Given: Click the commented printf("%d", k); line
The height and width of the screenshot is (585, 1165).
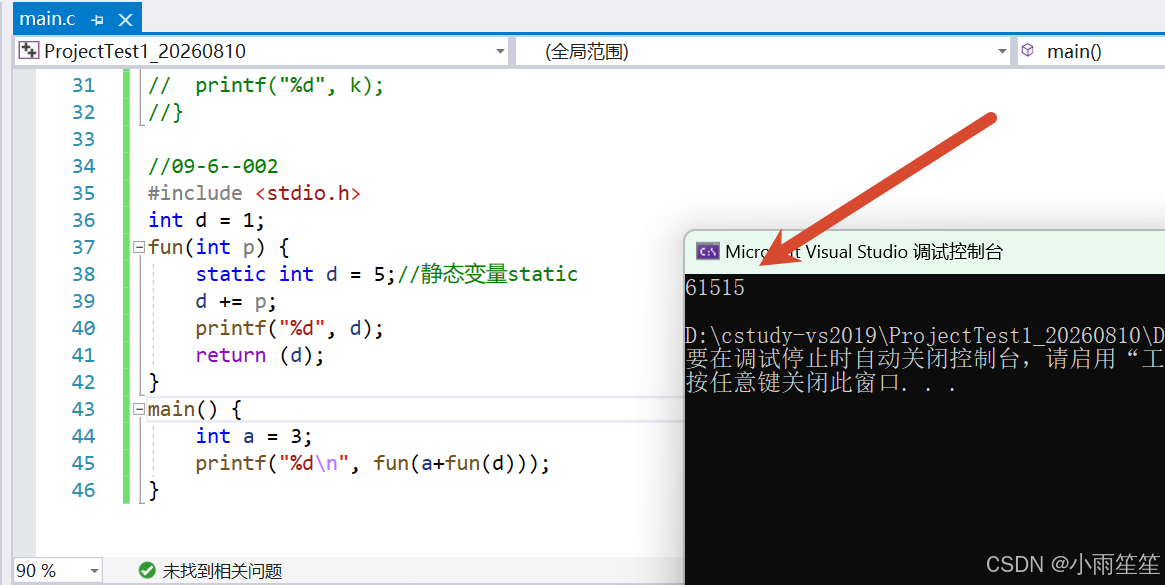Looking at the screenshot, I should coord(266,85).
